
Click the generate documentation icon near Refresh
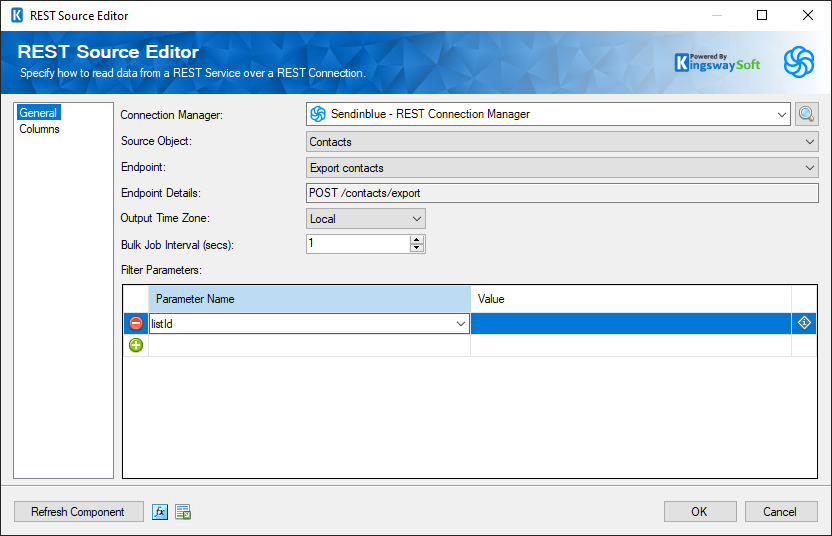click(183, 512)
